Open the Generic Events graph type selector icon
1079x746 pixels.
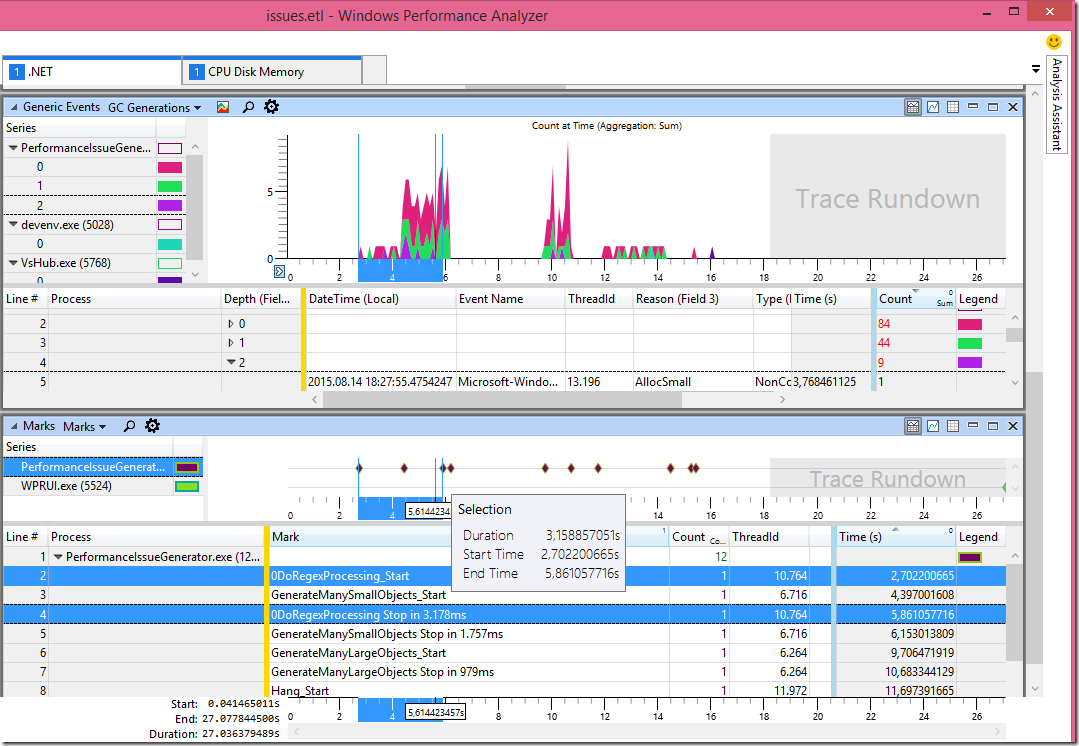[x=223, y=107]
